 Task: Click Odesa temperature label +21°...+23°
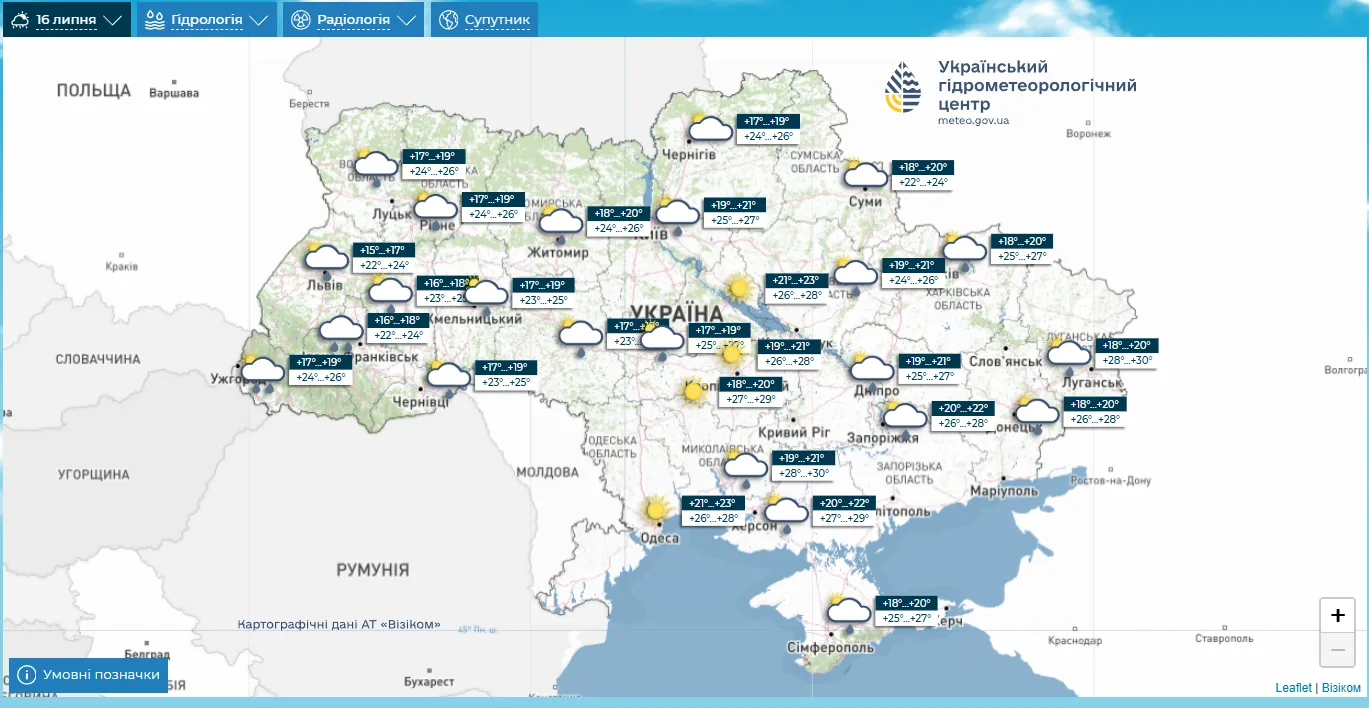click(x=713, y=503)
